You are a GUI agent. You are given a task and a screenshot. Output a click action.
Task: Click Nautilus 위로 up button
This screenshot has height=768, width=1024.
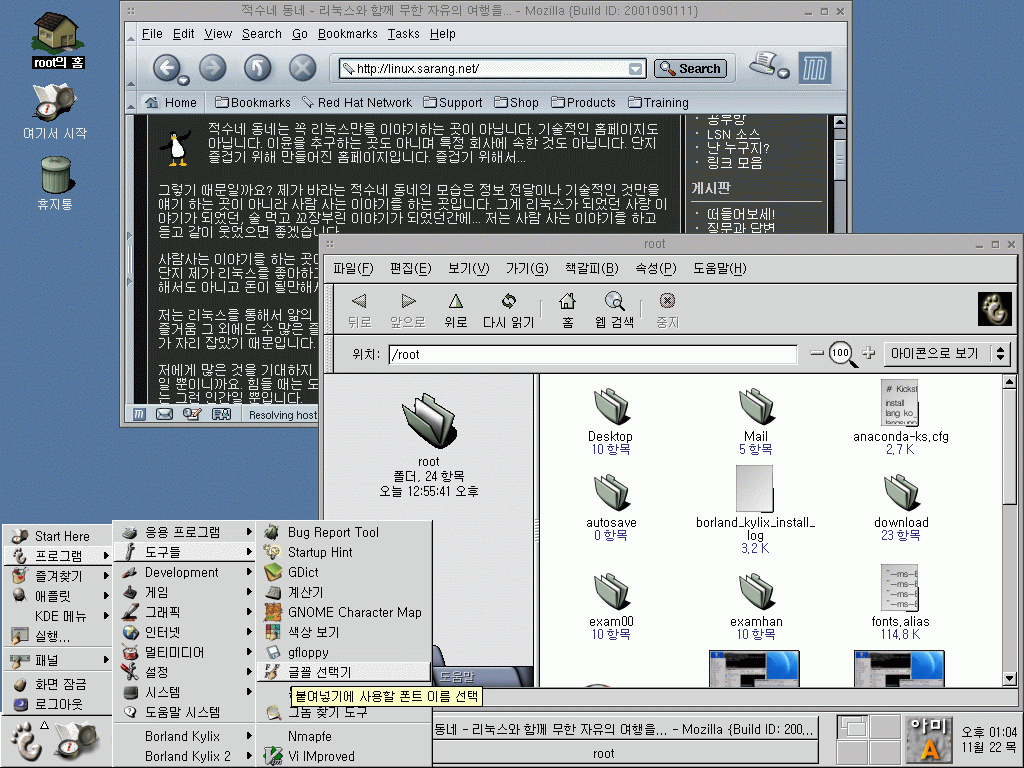click(455, 310)
